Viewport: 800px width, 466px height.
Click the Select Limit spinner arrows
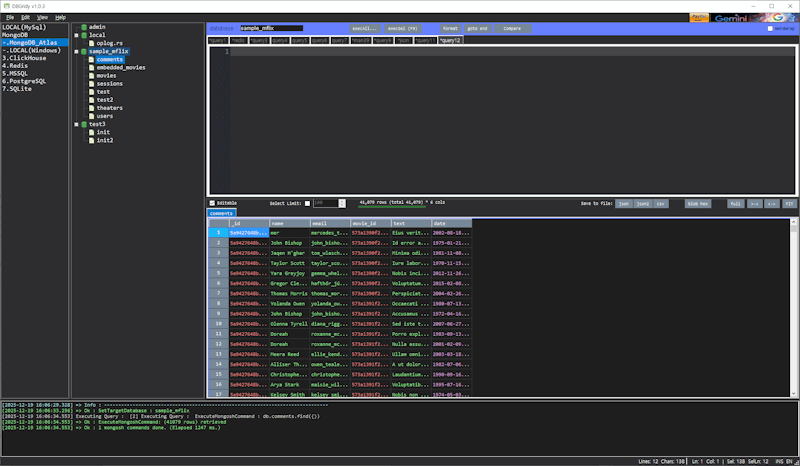click(342, 203)
